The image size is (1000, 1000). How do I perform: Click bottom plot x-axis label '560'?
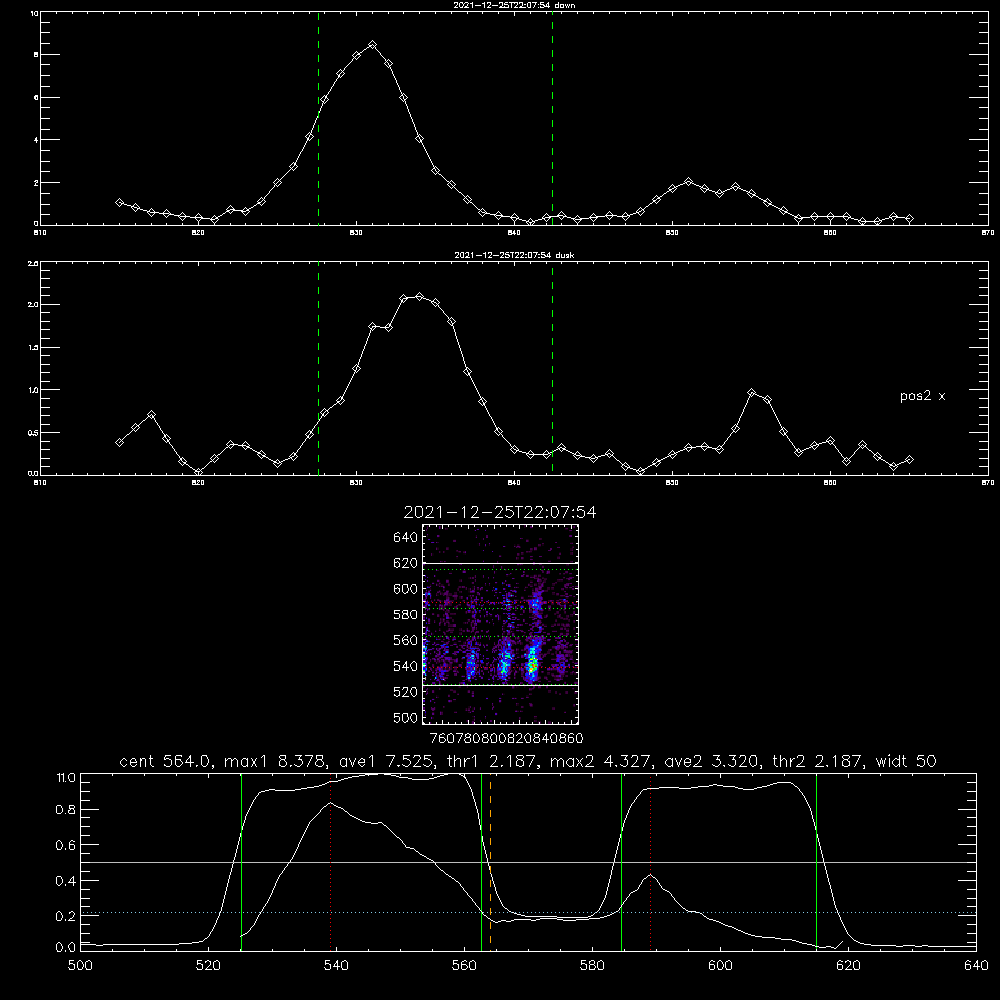tap(464, 966)
